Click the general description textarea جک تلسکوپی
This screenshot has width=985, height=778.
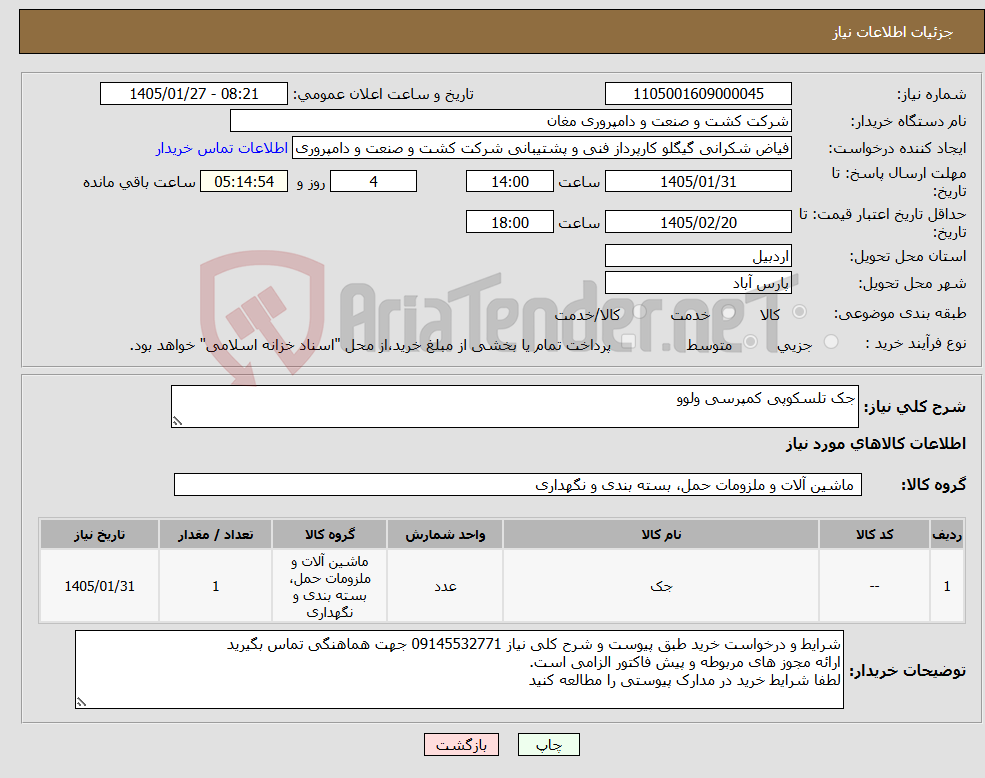[514, 407]
